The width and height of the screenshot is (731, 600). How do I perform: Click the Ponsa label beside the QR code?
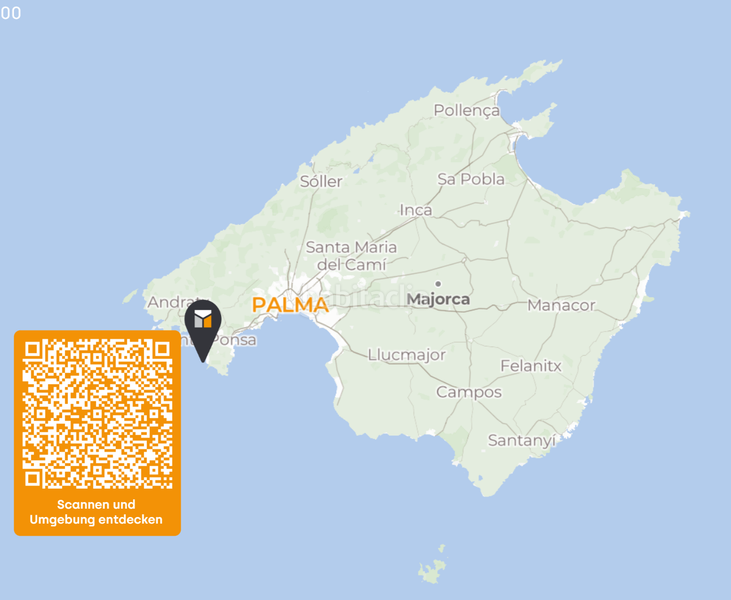[235, 340]
